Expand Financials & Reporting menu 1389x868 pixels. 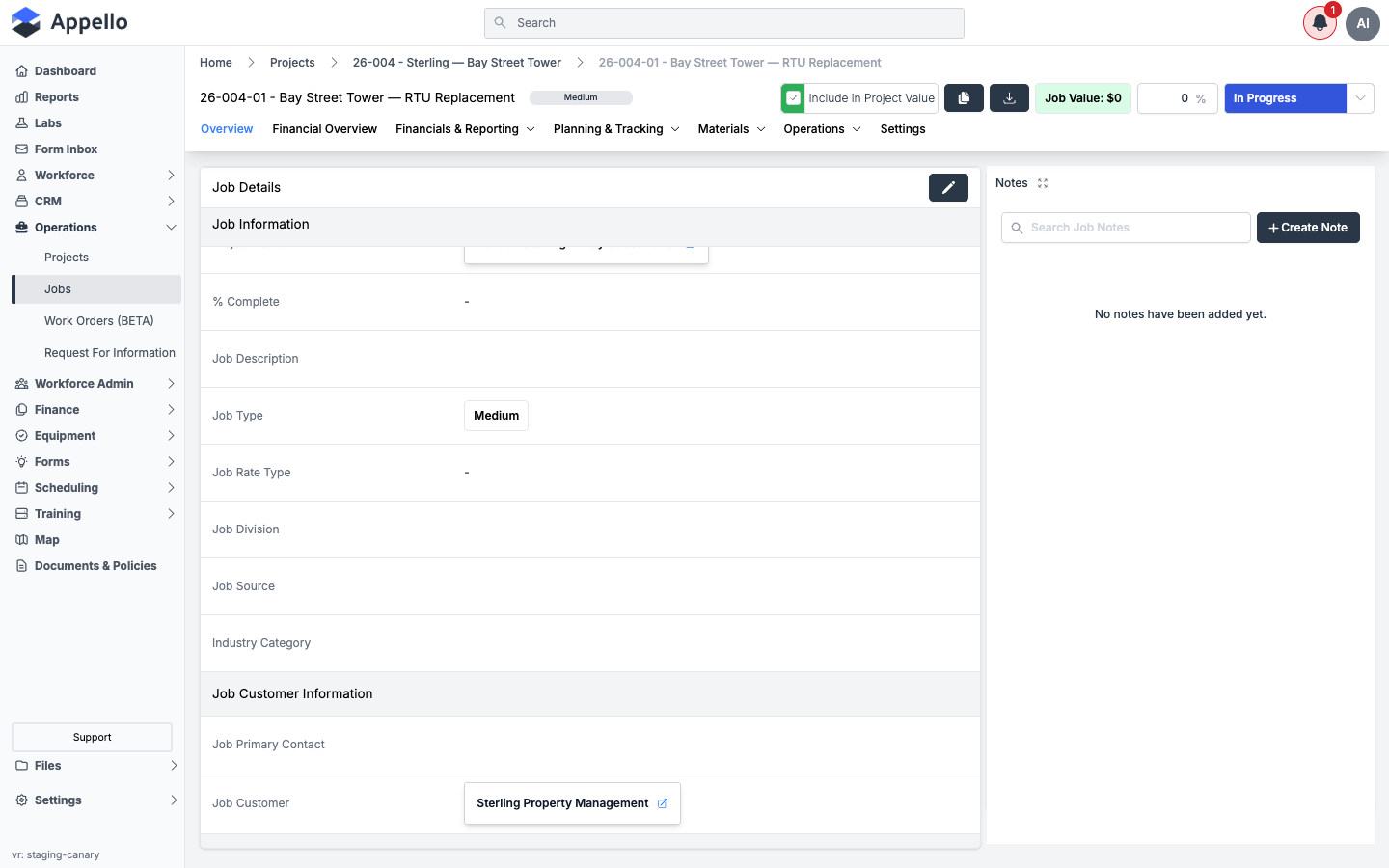pos(465,129)
